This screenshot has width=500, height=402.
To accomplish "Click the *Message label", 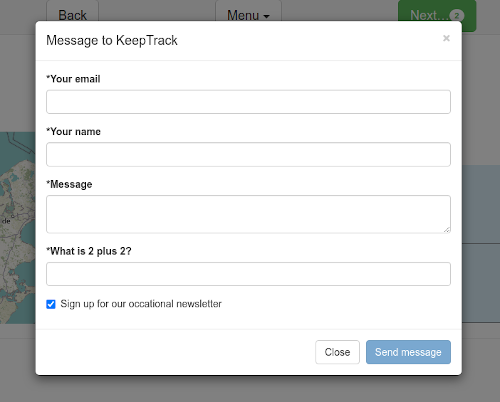I will tap(69, 184).
